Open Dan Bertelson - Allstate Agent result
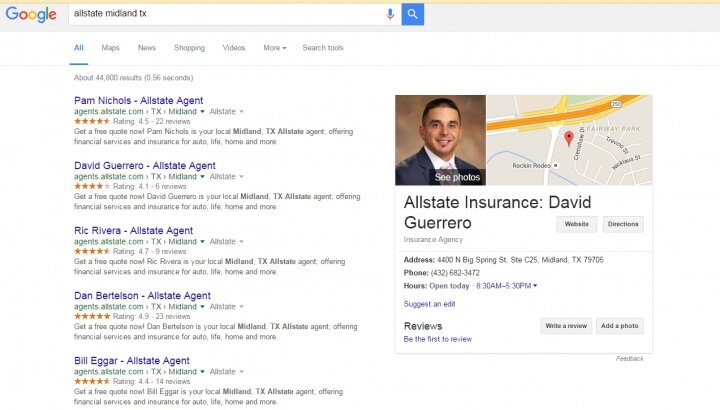720x410 pixels. (x=142, y=296)
